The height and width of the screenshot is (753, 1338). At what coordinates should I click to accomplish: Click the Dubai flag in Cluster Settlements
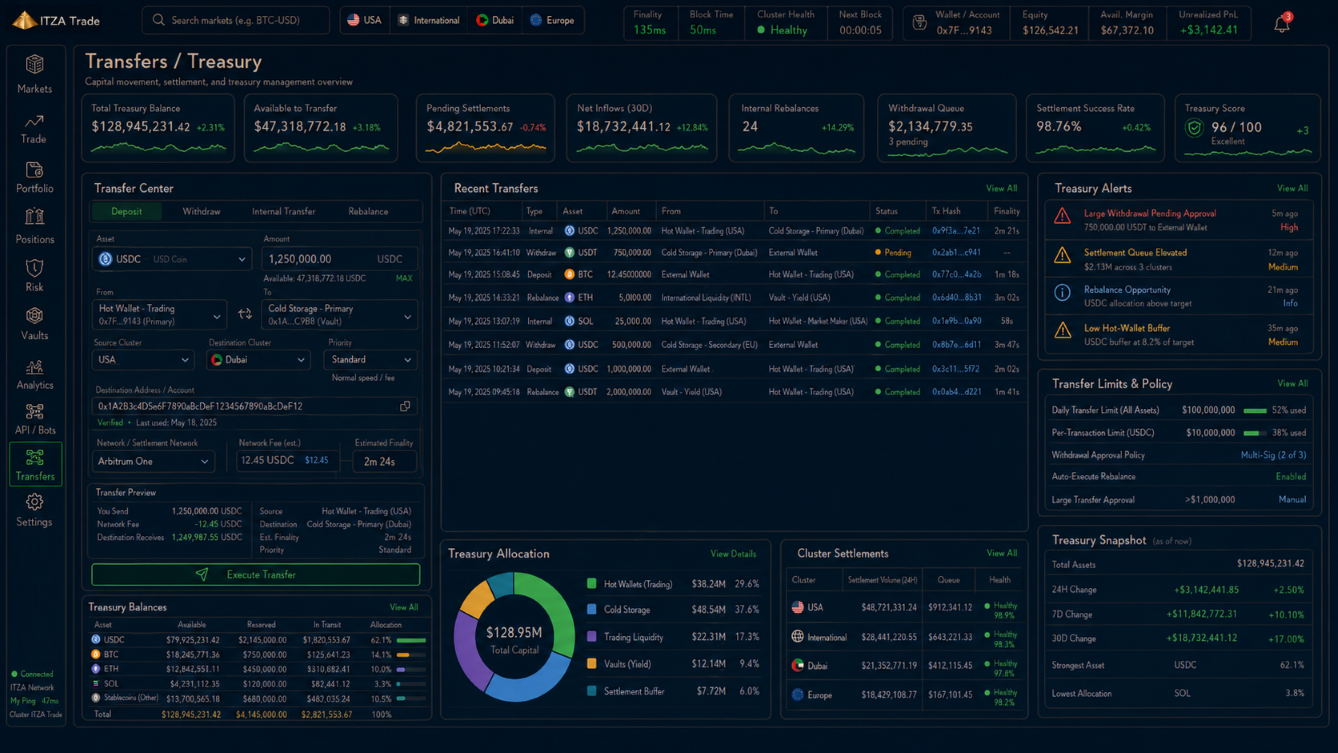(x=797, y=665)
